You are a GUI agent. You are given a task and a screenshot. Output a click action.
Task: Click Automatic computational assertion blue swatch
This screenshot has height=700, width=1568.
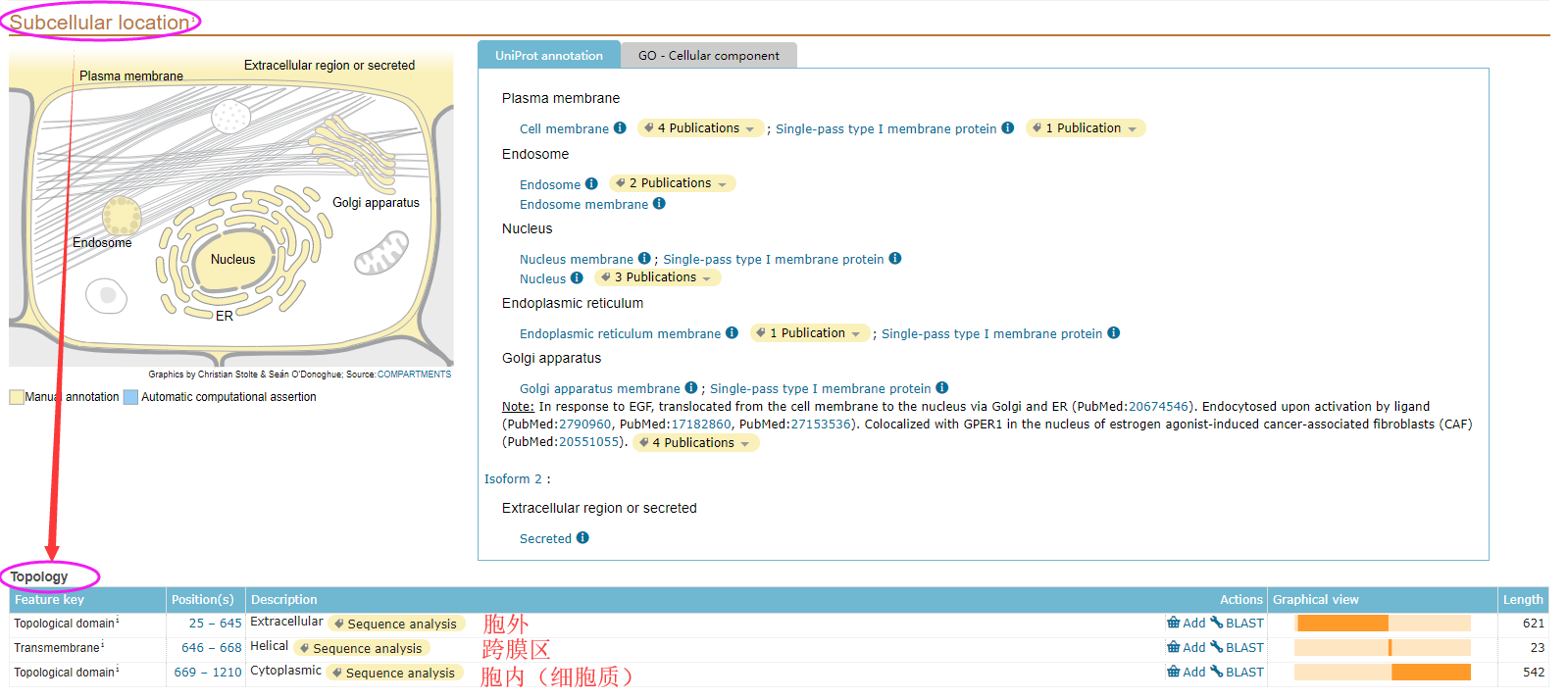(130, 397)
